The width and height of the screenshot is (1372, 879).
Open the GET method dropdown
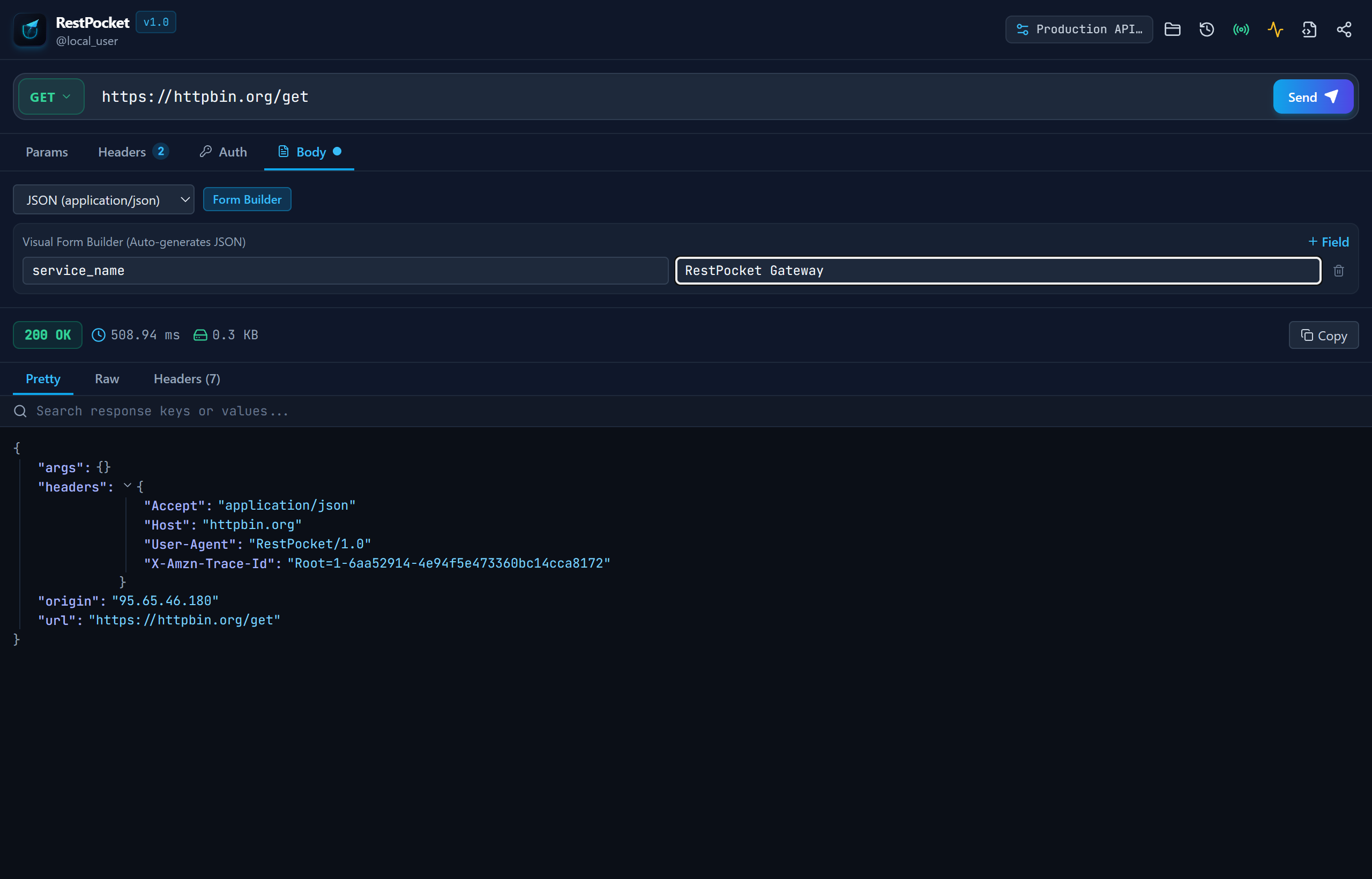click(x=51, y=96)
